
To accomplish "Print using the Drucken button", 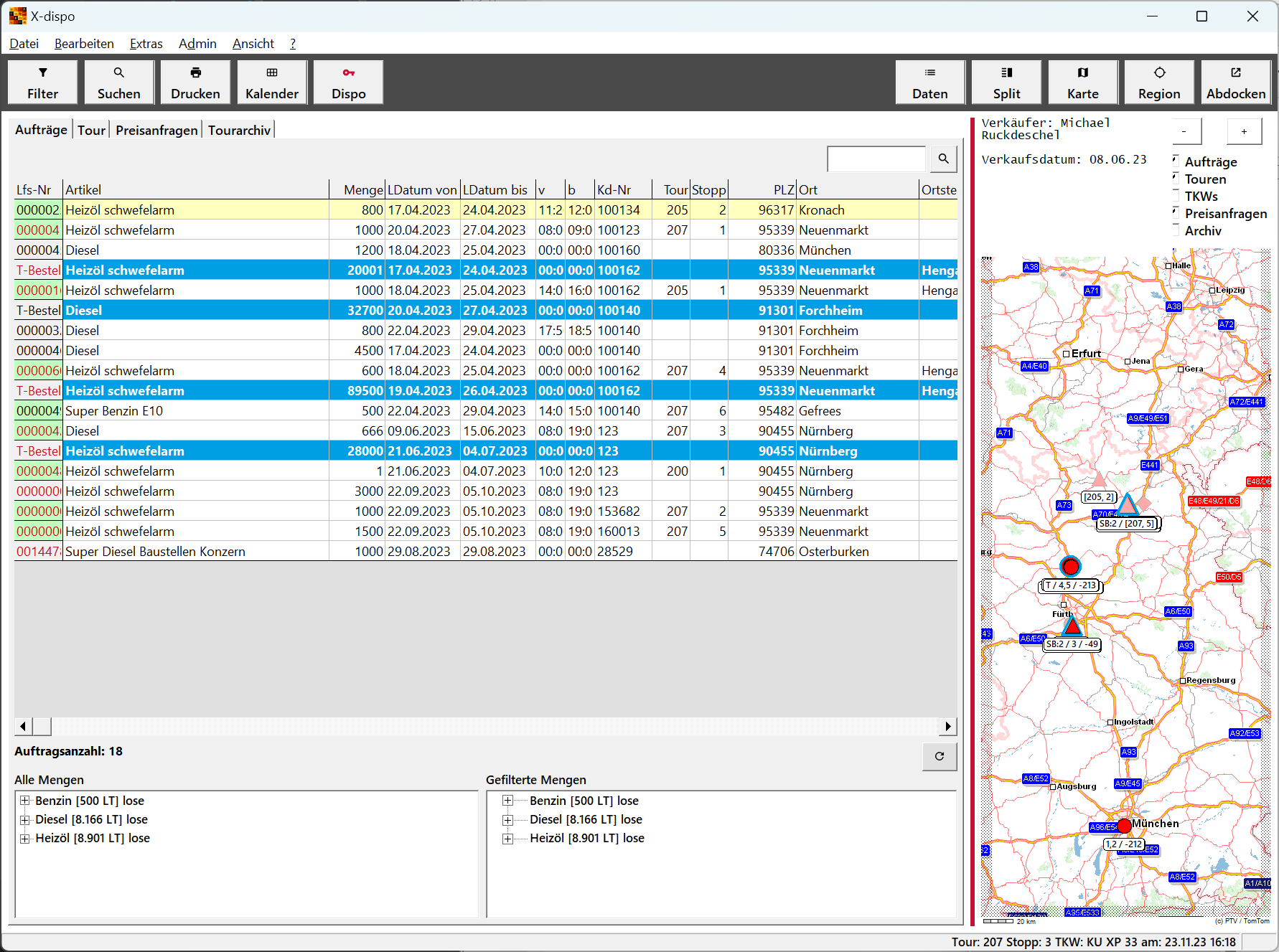I will pos(195,83).
